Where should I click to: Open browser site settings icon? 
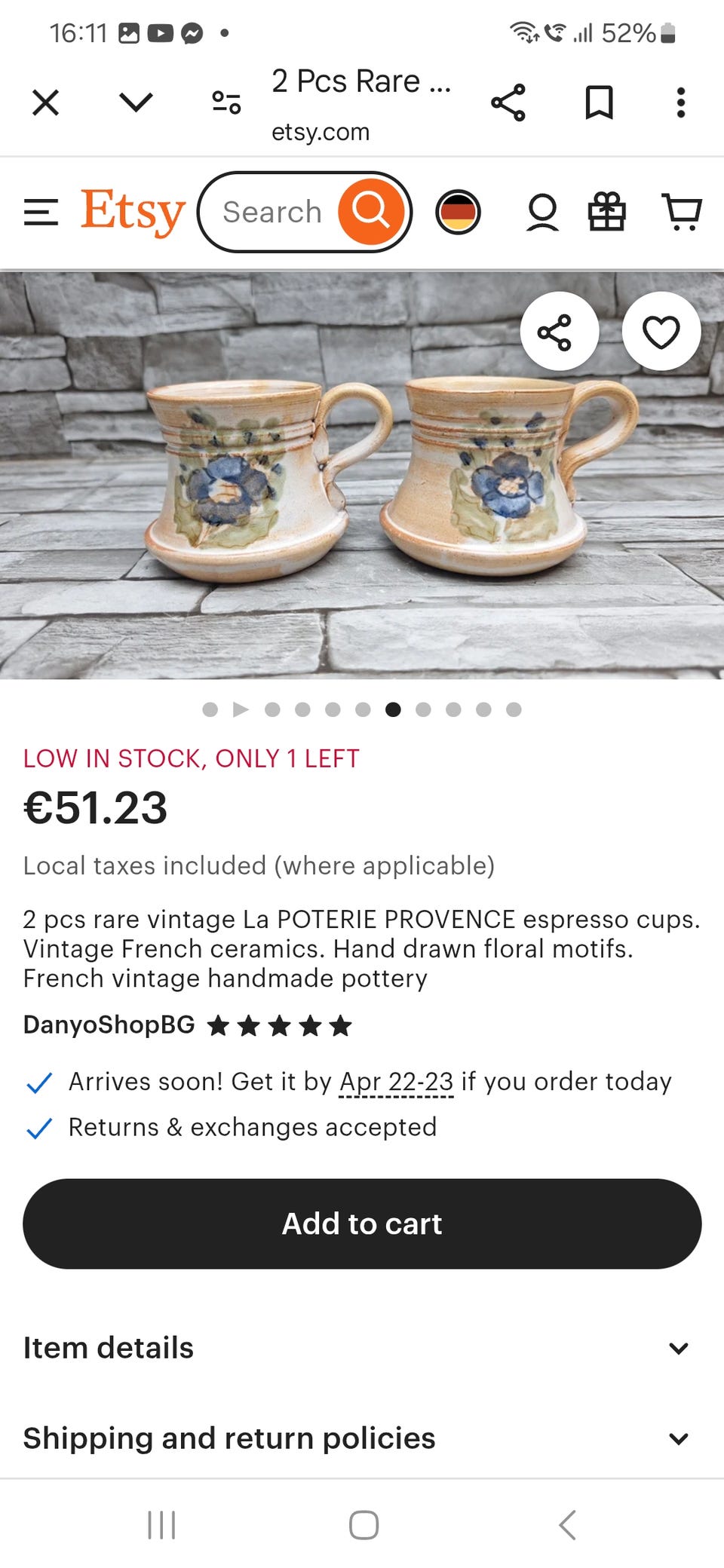pyautogui.click(x=226, y=103)
